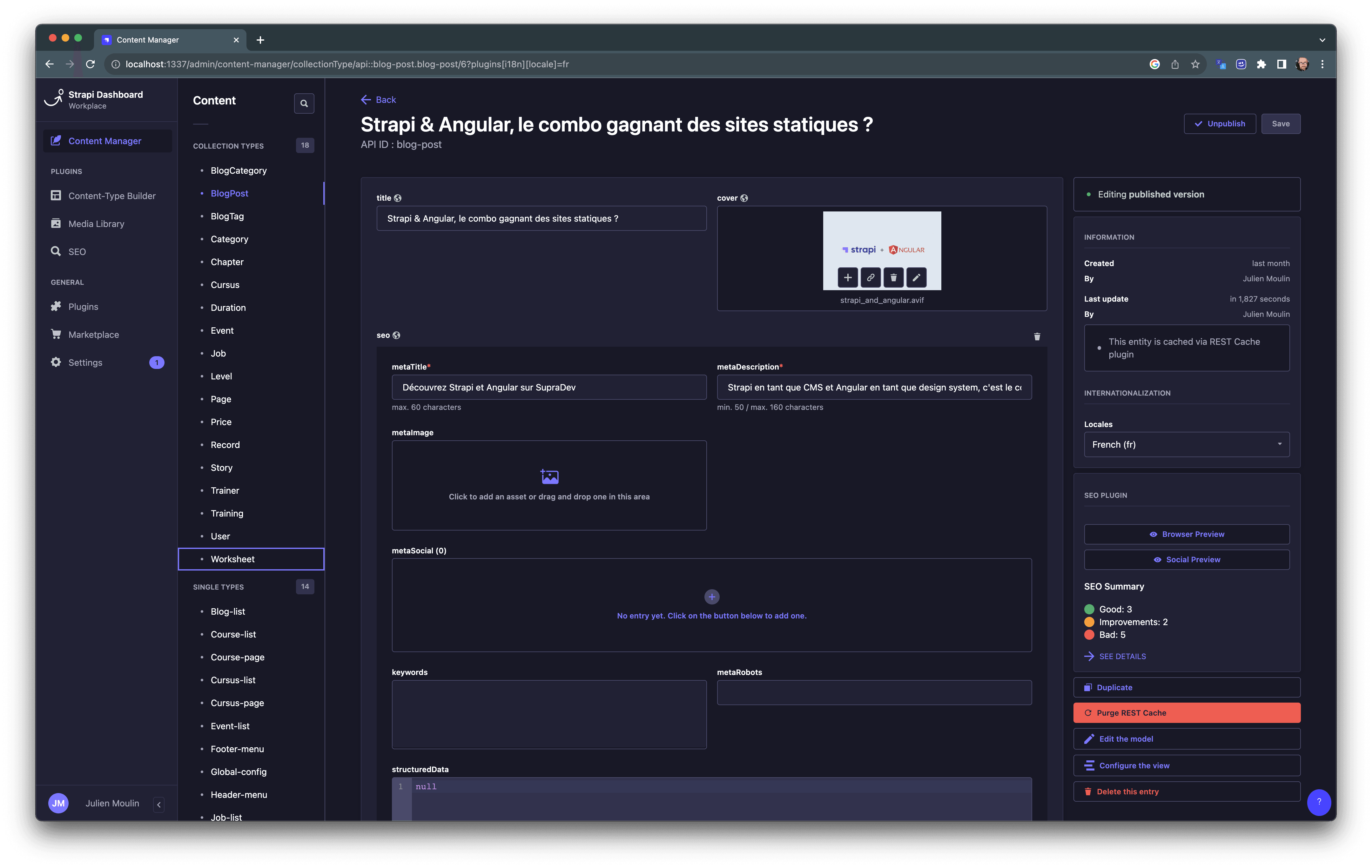1372x868 pixels.
Task: Open the Chrome three-dot menu
Action: click(x=1322, y=64)
